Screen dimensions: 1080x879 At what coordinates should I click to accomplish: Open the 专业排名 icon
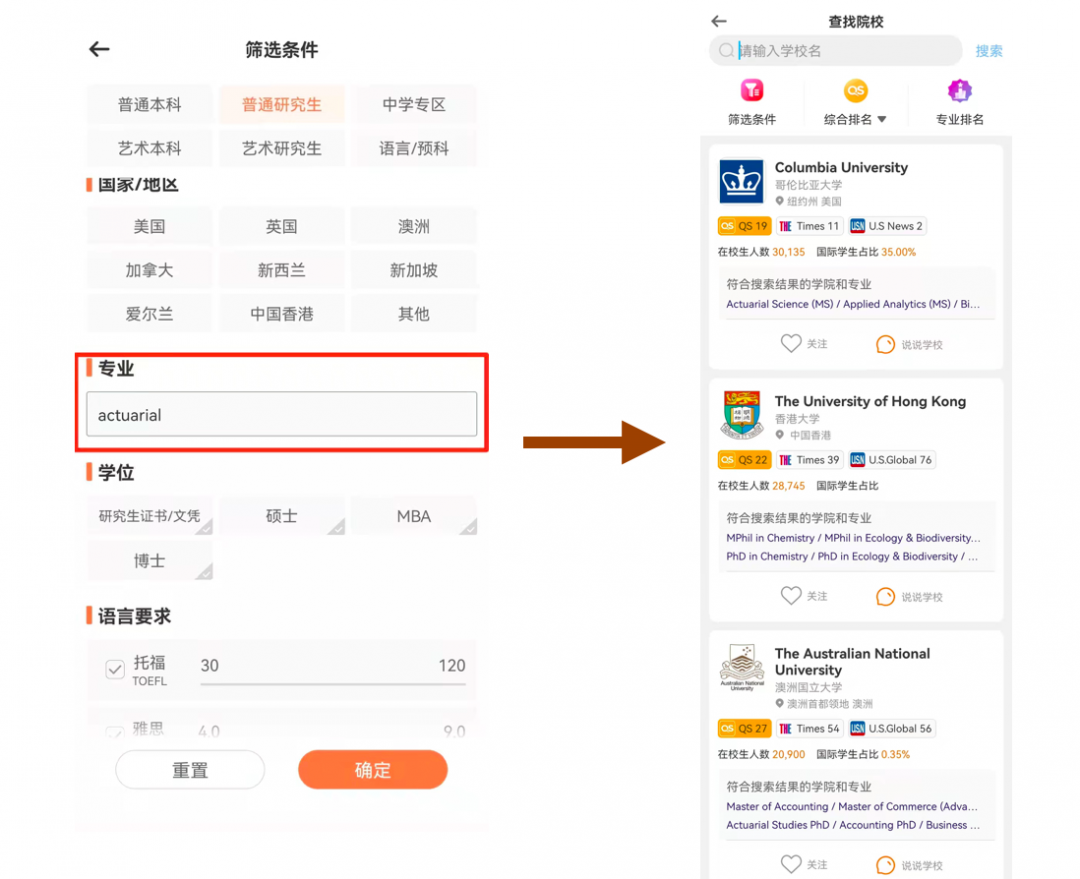(x=959, y=90)
